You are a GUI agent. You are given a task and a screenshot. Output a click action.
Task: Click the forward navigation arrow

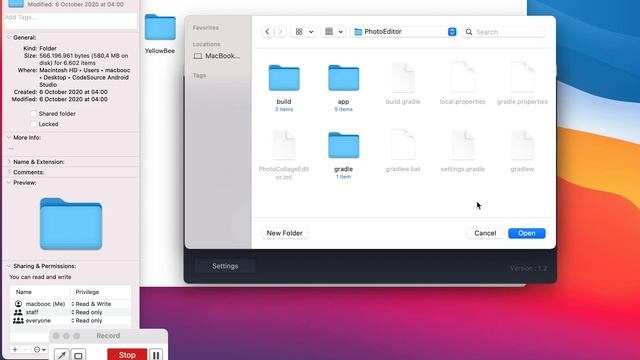click(x=280, y=31)
